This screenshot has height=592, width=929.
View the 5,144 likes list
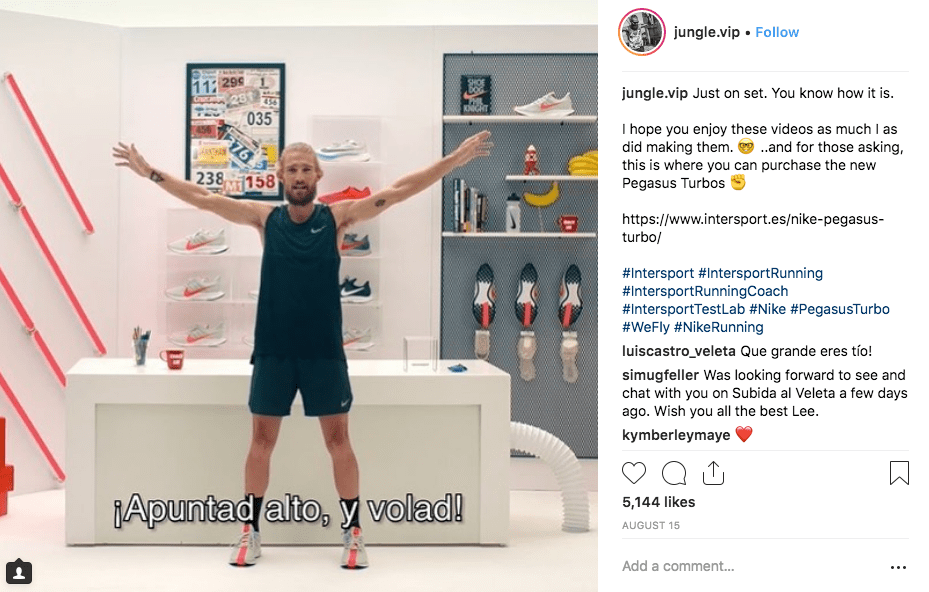point(658,502)
